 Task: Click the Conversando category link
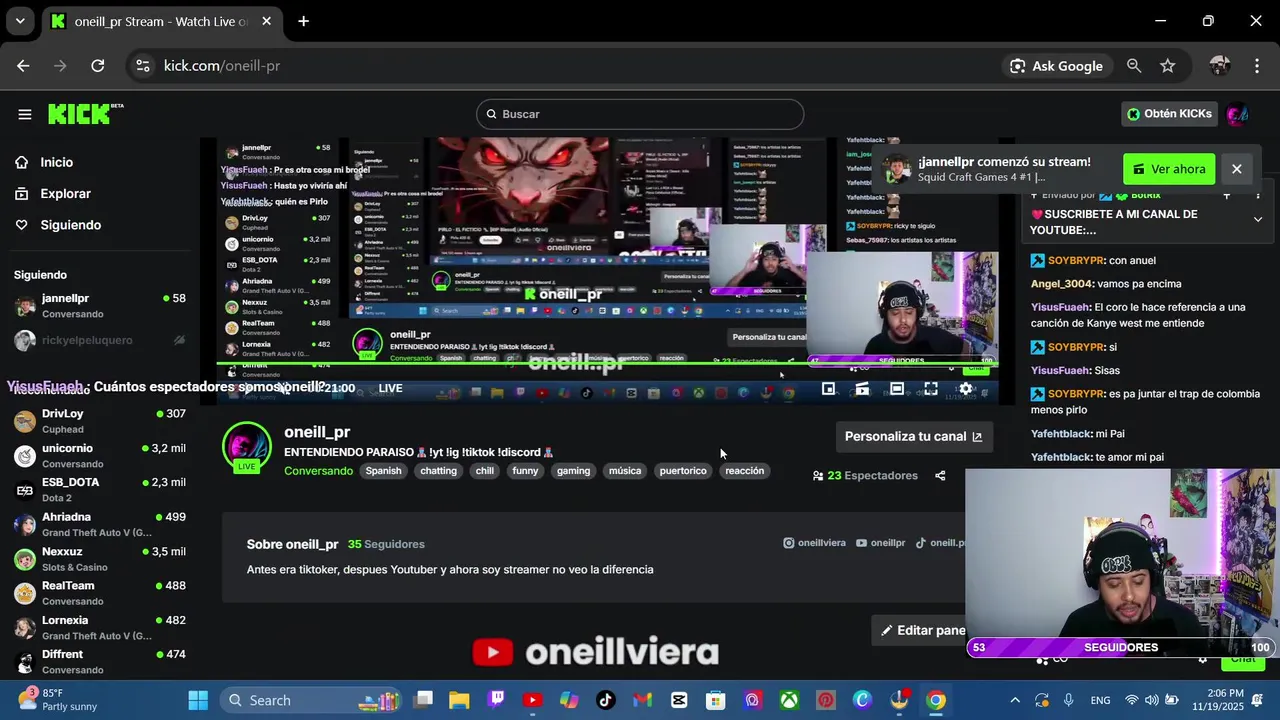[318, 471]
